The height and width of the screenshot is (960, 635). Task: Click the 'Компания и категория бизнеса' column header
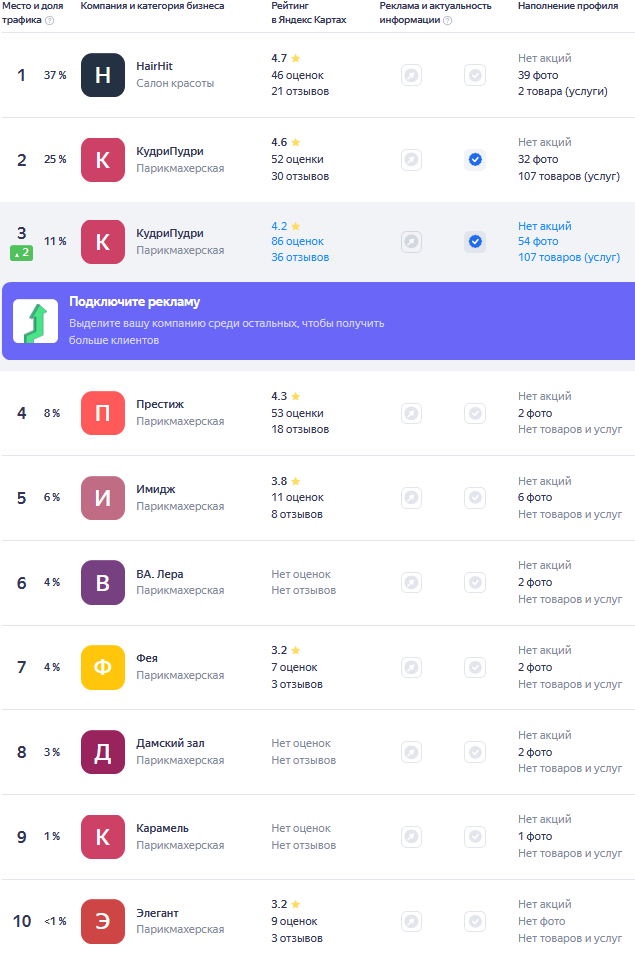152,6
